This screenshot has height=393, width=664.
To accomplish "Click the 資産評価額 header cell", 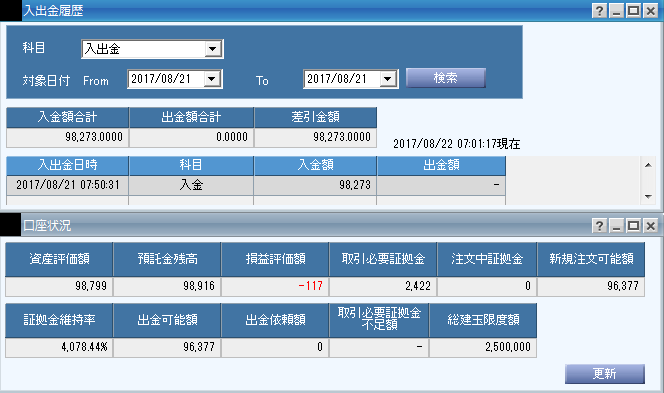I will pos(59,259).
